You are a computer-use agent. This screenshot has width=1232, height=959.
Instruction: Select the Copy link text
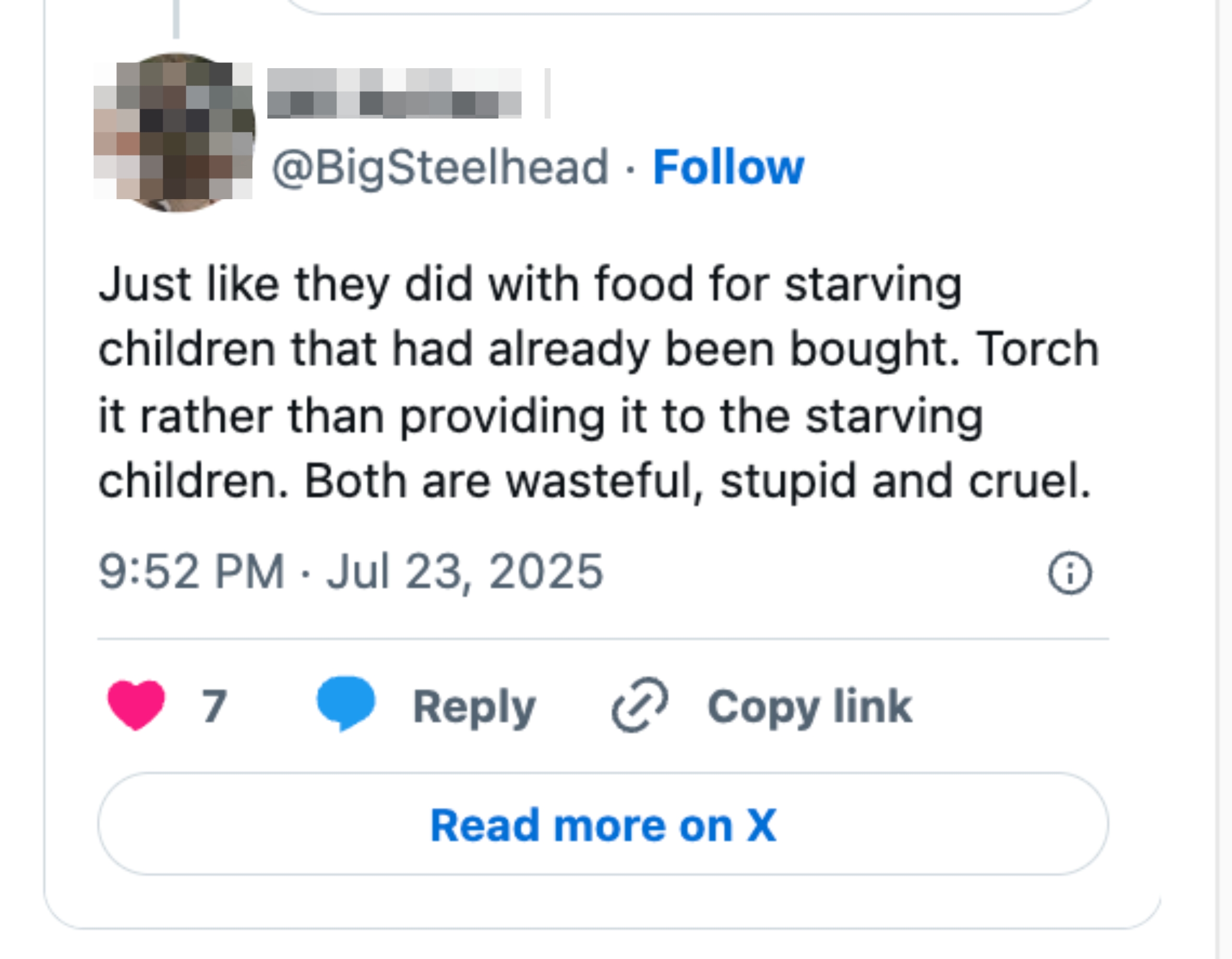pos(809,706)
